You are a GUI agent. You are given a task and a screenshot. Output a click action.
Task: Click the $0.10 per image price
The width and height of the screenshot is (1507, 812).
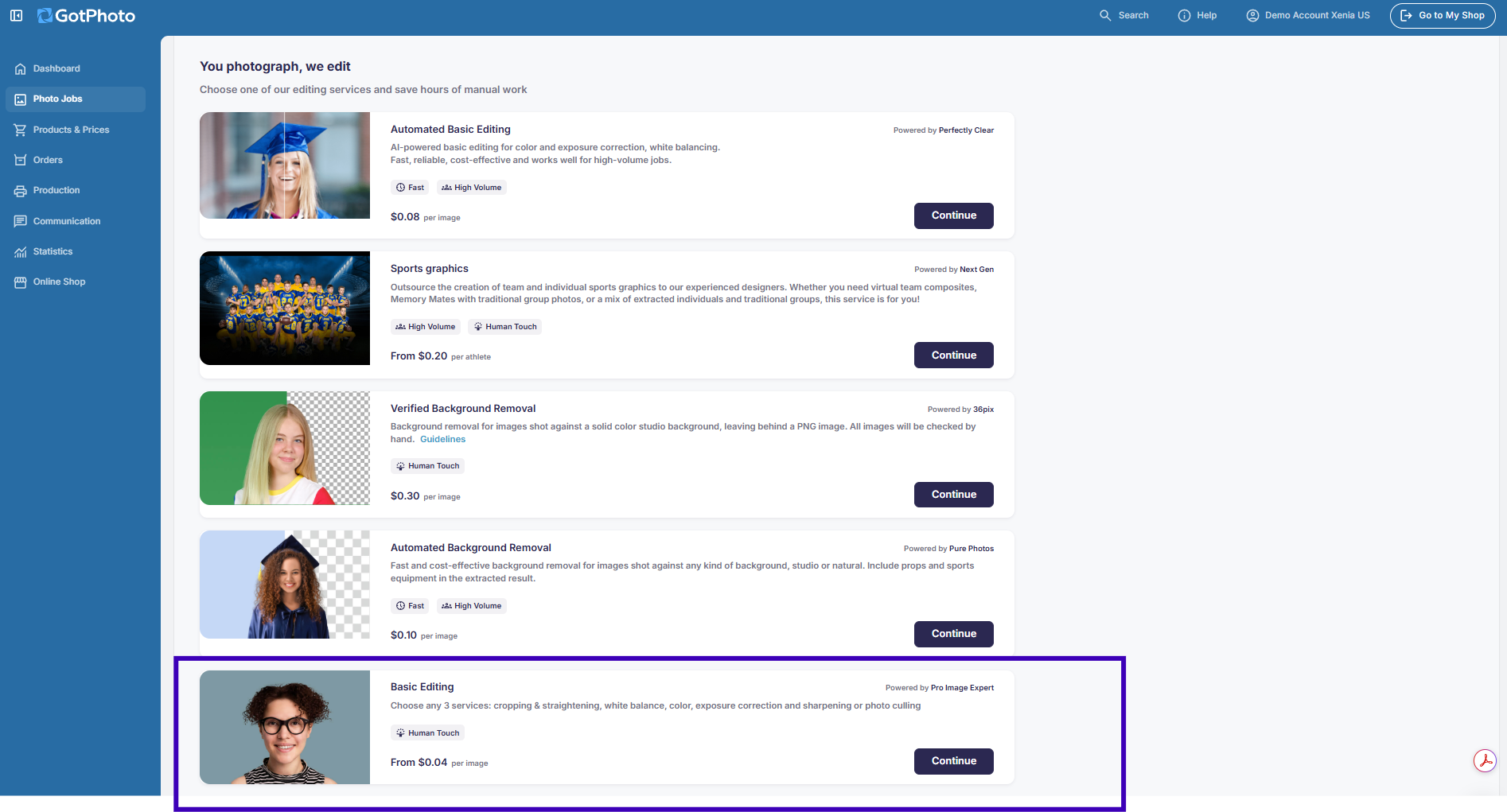pyautogui.click(x=424, y=635)
